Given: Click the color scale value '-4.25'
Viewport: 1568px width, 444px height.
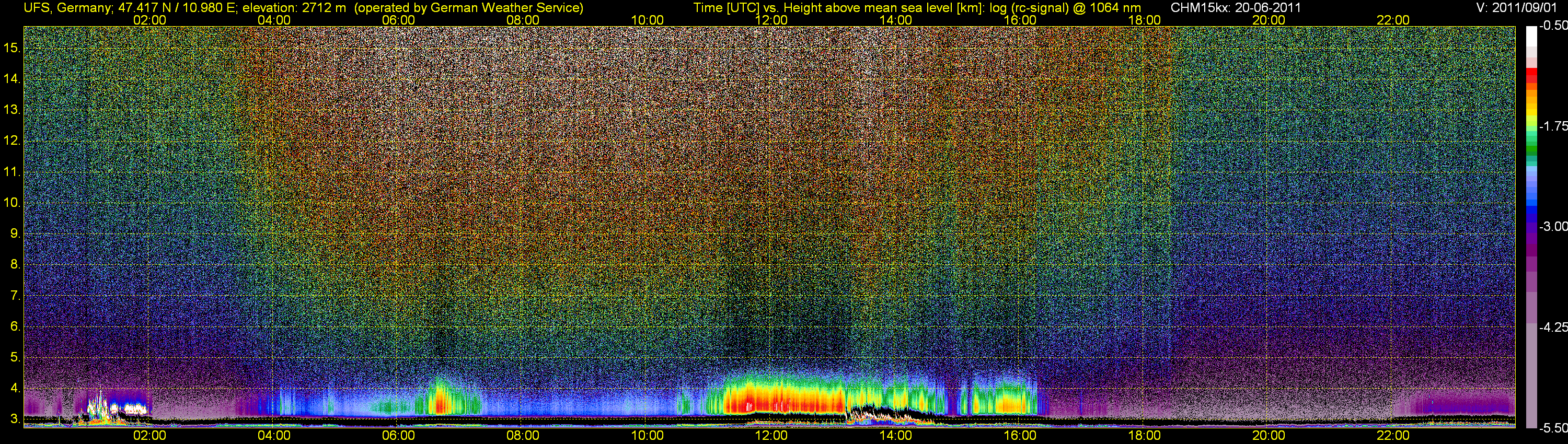Looking at the screenshot, I should coord(1553,327).
